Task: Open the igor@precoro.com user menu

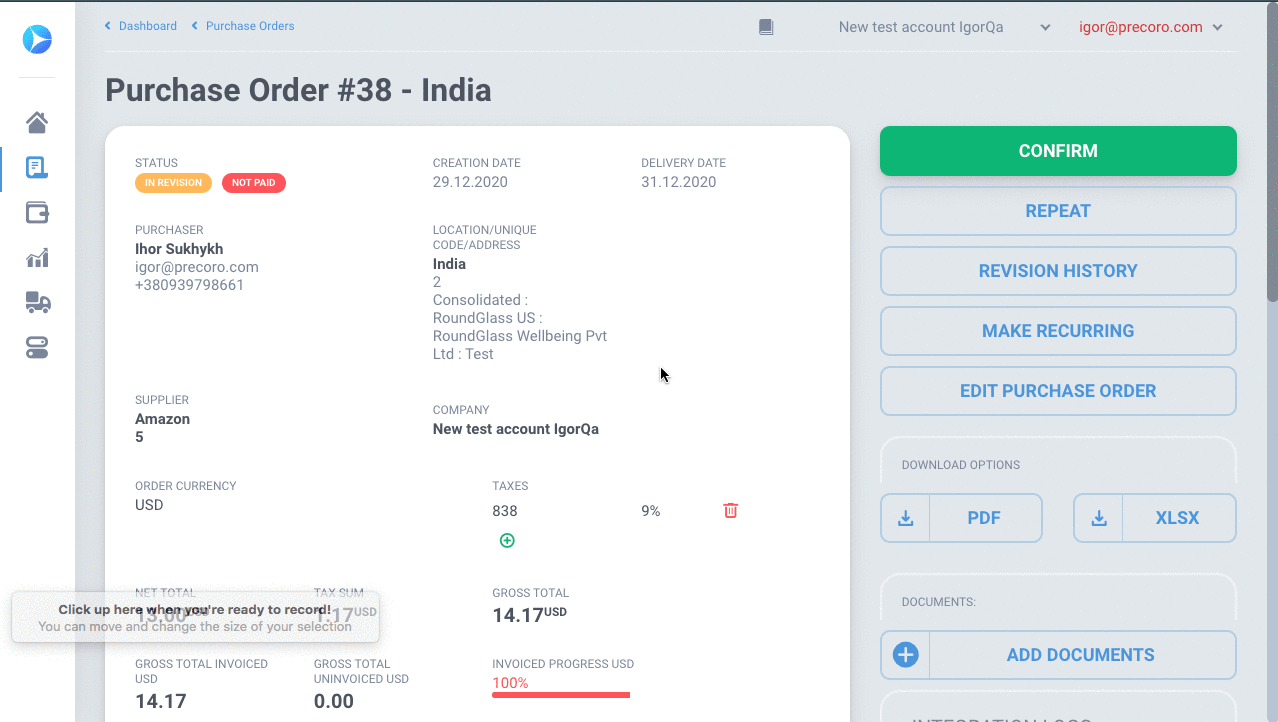Action: (1151, 27)
